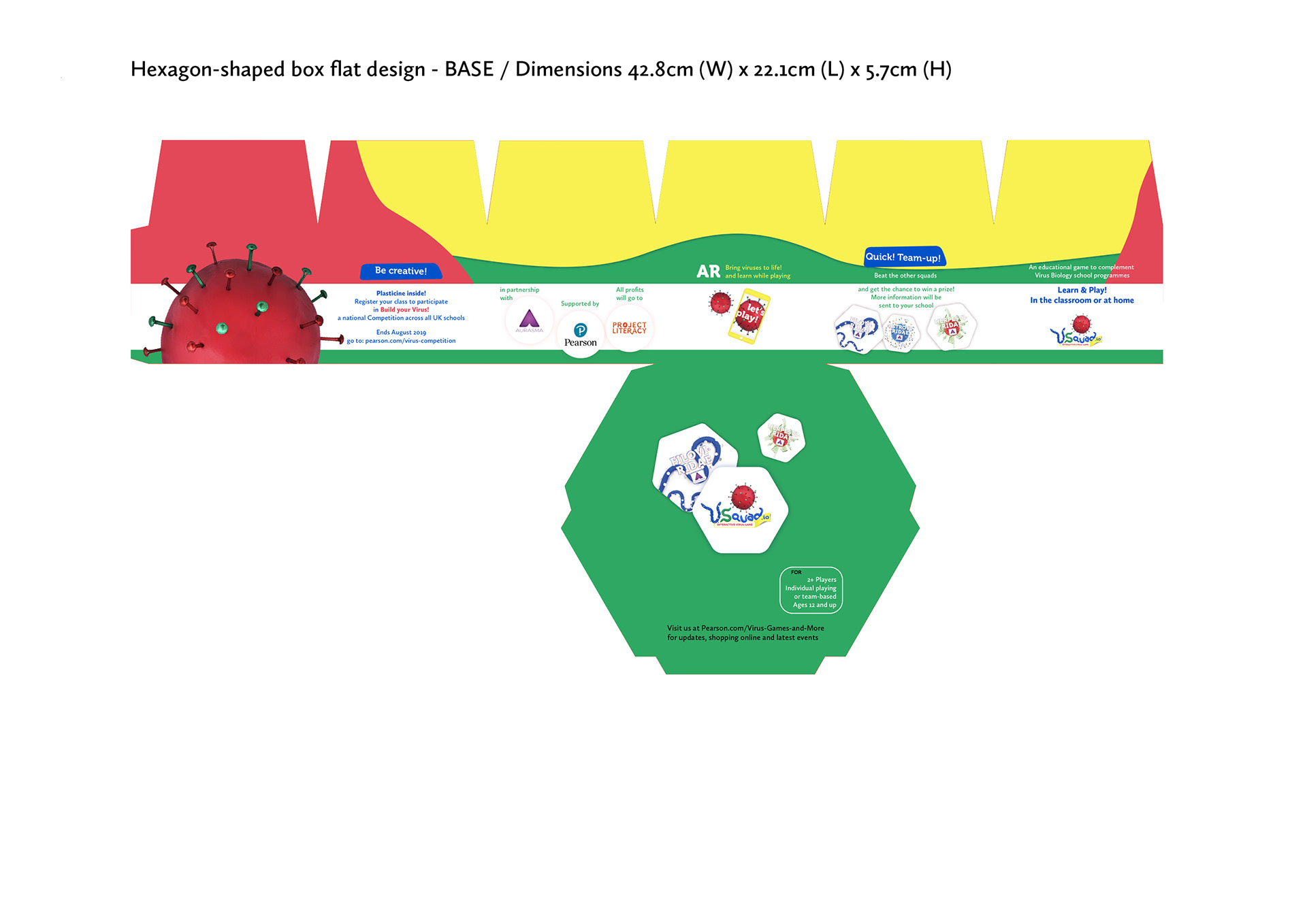This screenshot has width=1307, height=924.
Task: Click the Aurasma logo circle
Action: 529,320
